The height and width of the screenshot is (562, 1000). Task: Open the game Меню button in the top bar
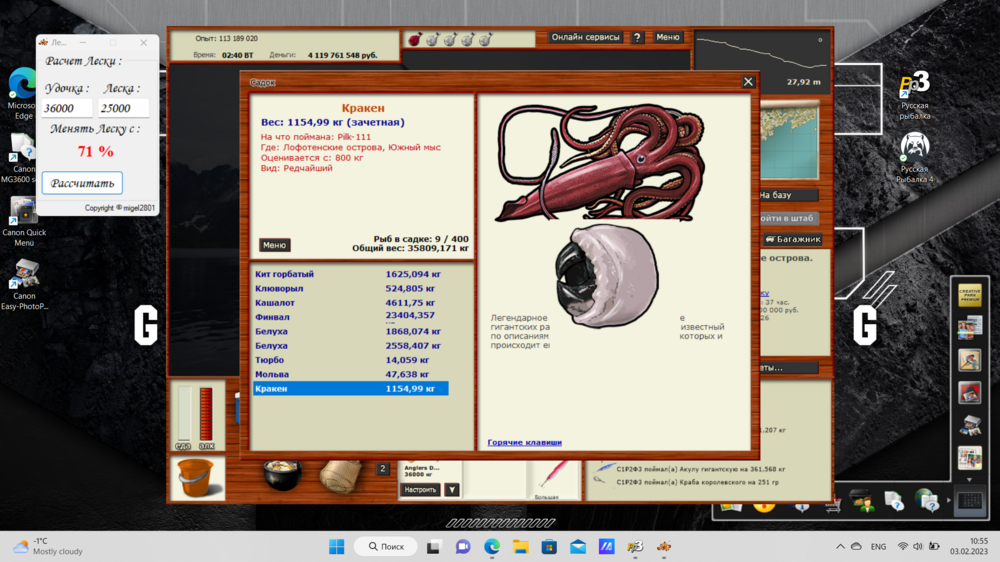(x=668, y=38)
